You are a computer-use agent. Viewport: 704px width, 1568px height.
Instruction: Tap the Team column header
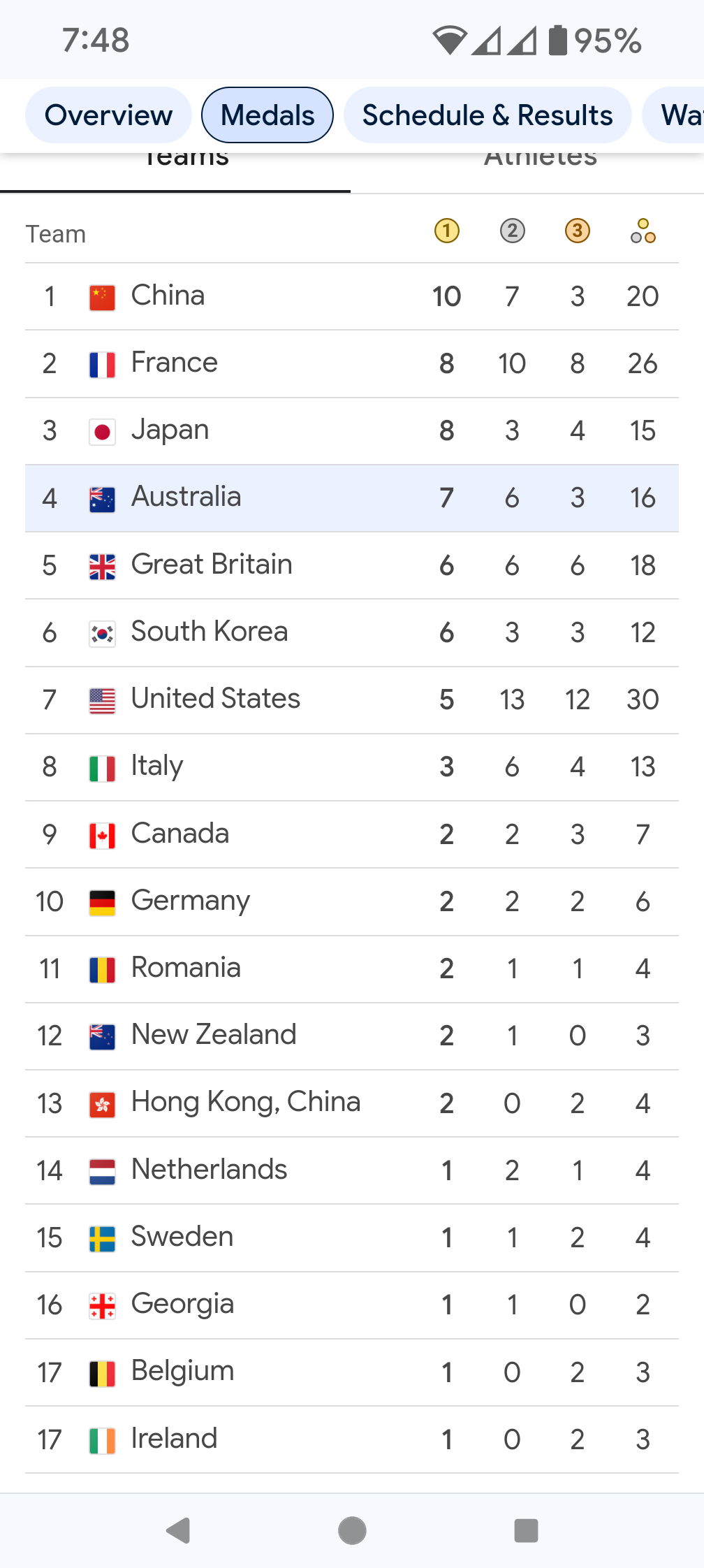pos(56,234)
